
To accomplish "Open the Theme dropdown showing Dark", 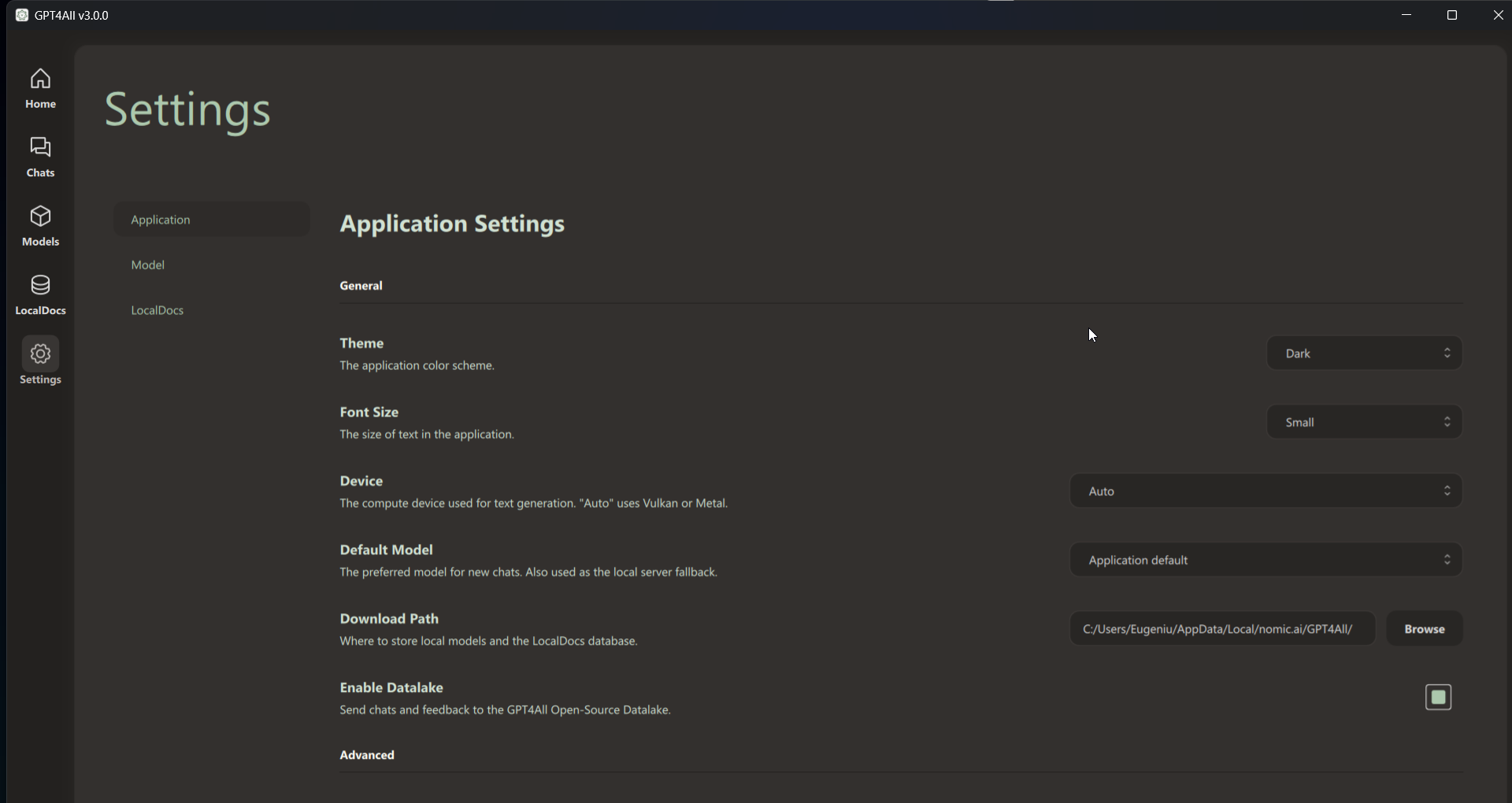I will 1364,353.
